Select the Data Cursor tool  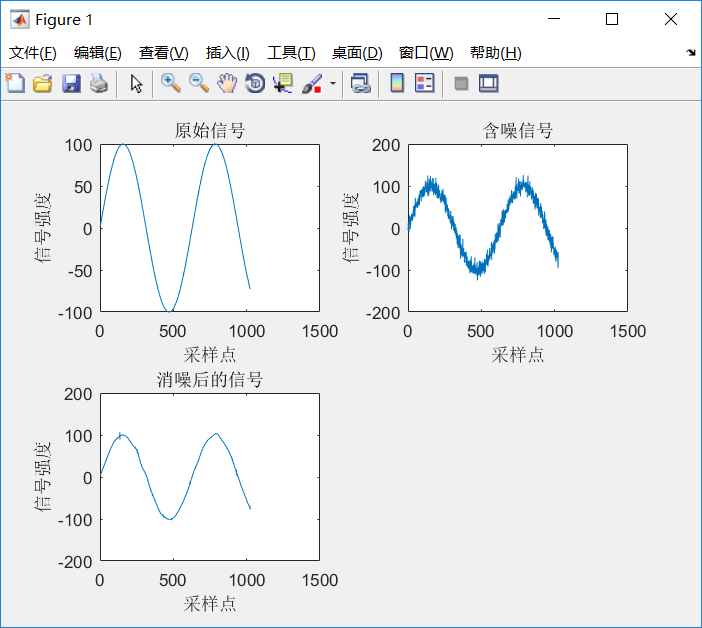coord(283,84)
